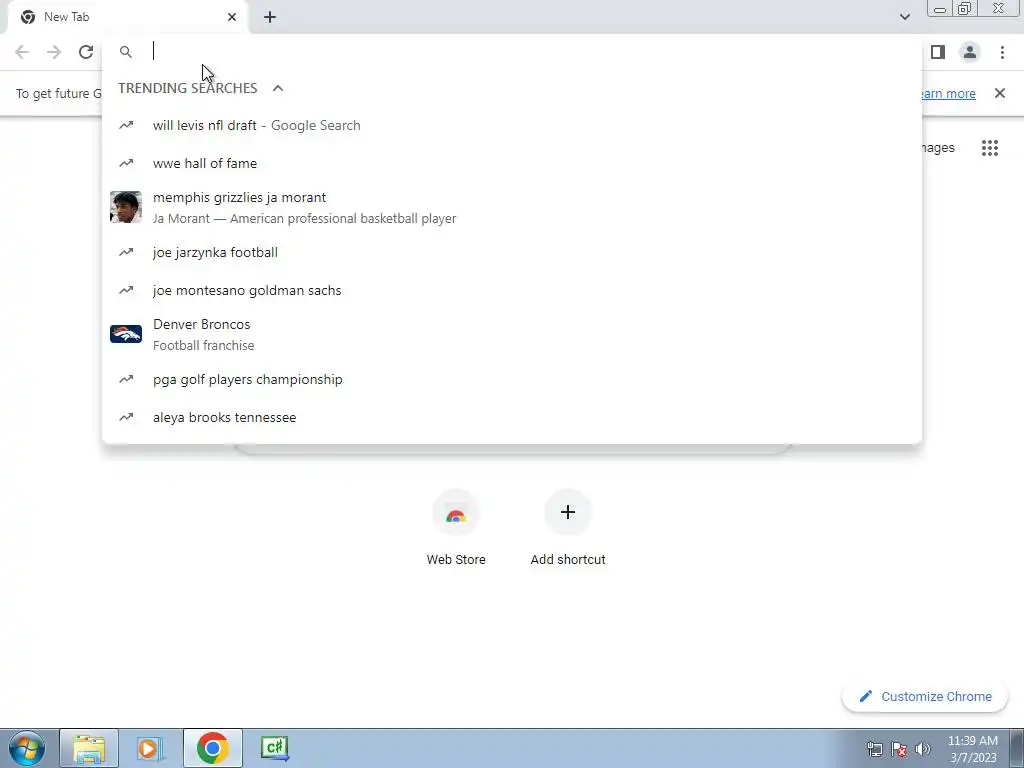Click the browser forward arrow
Viewport: 1024px width, 768px height.
tap(54, 52)
